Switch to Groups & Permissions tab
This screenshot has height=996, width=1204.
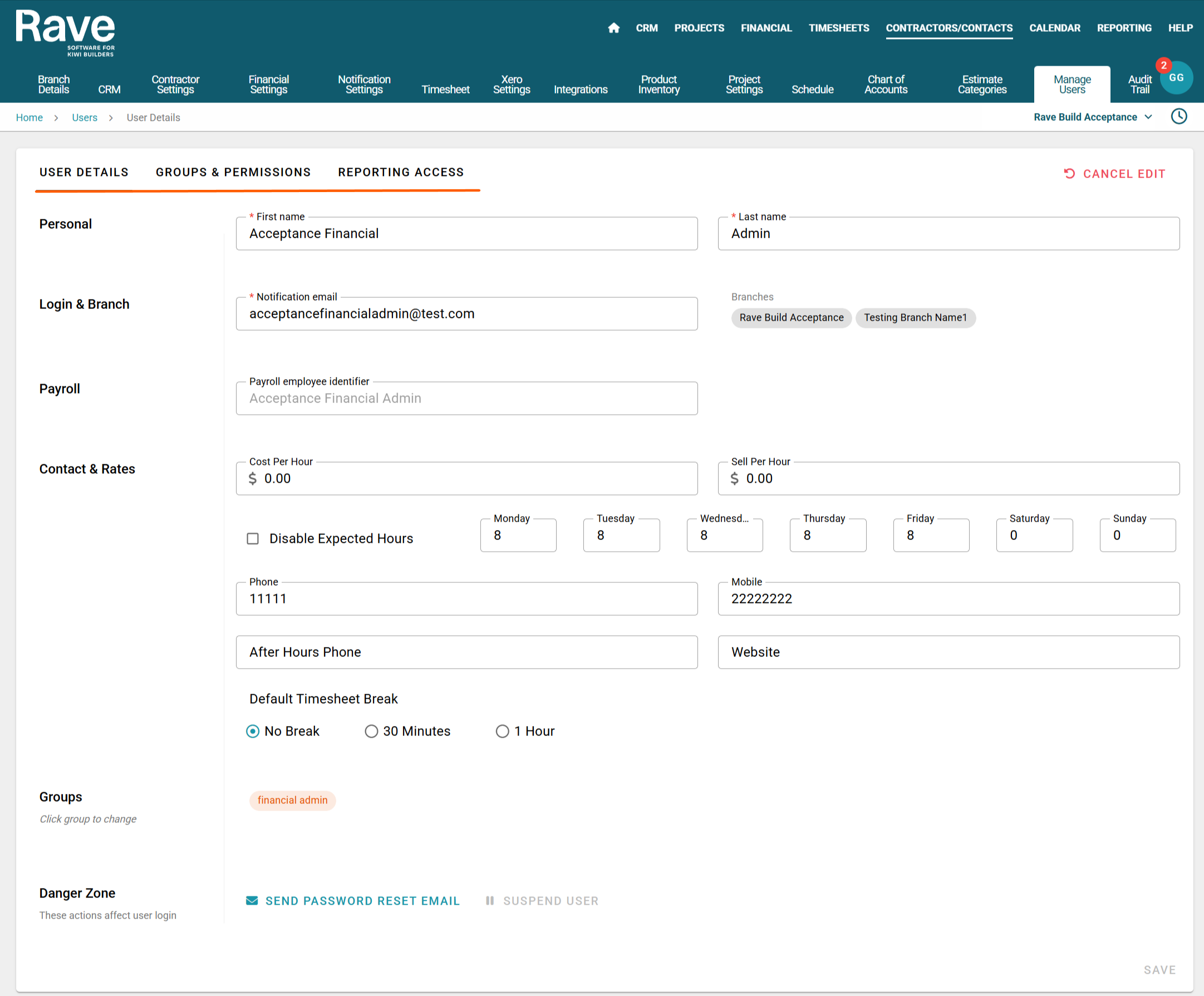pos(233,172)
